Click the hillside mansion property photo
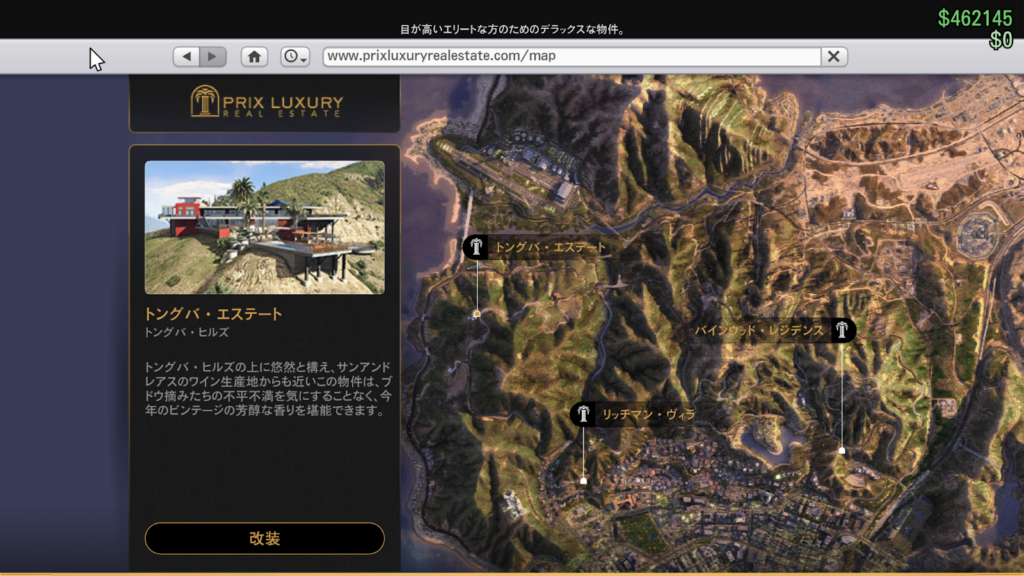This screenshot has width=1024, height=576. [x=264, y=227]
